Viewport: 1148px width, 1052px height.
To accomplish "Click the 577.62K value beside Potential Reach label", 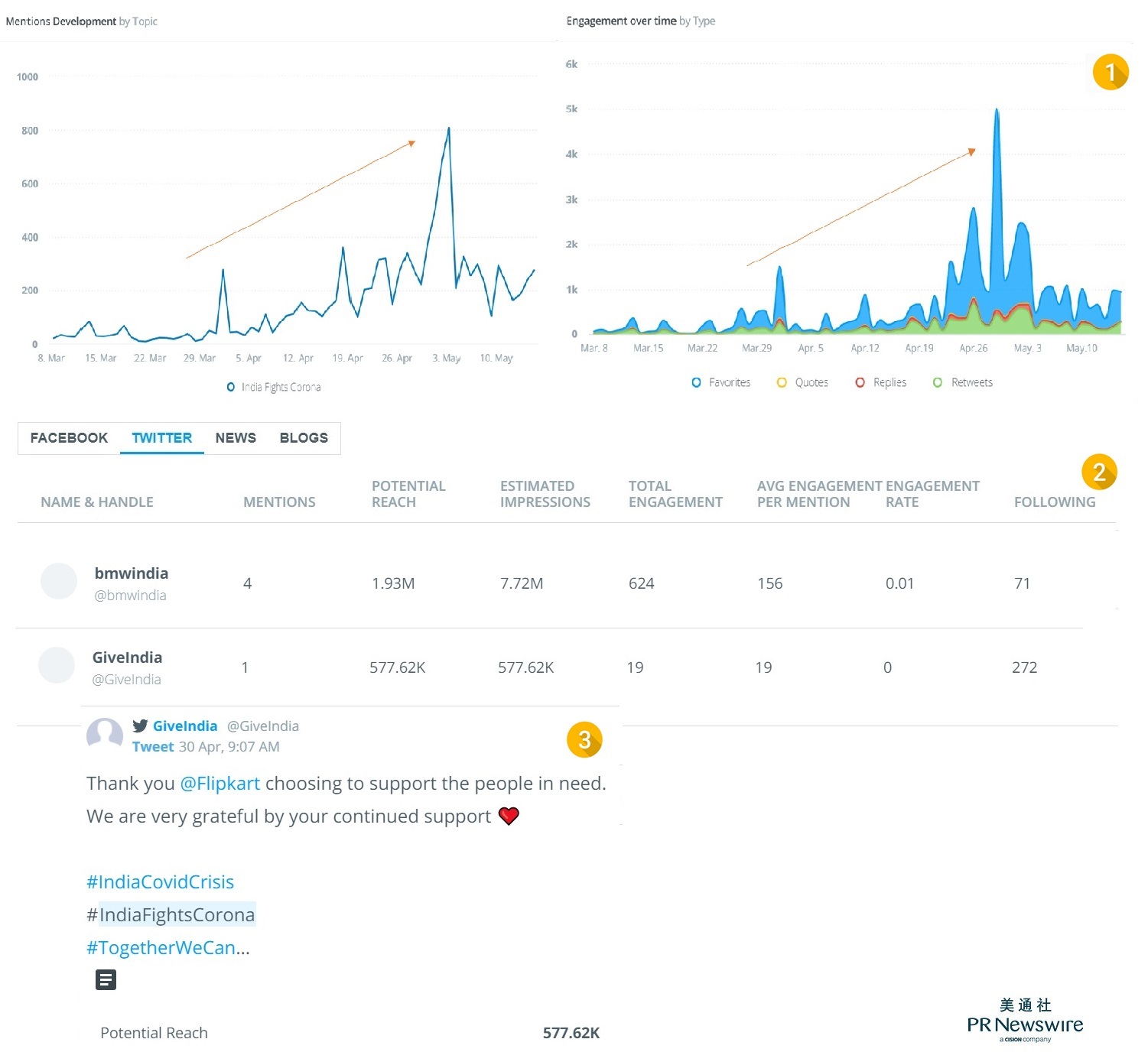I will pos(571,1033).
